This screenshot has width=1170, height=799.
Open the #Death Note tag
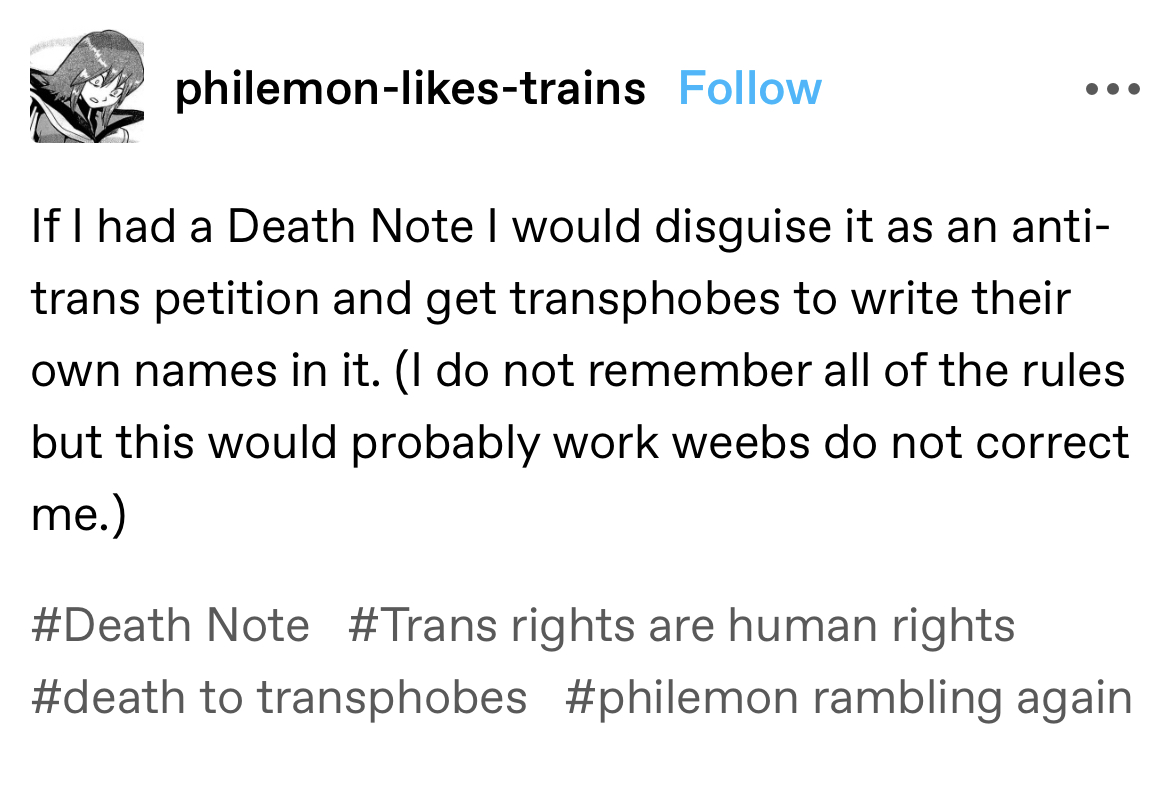point(171,626)
